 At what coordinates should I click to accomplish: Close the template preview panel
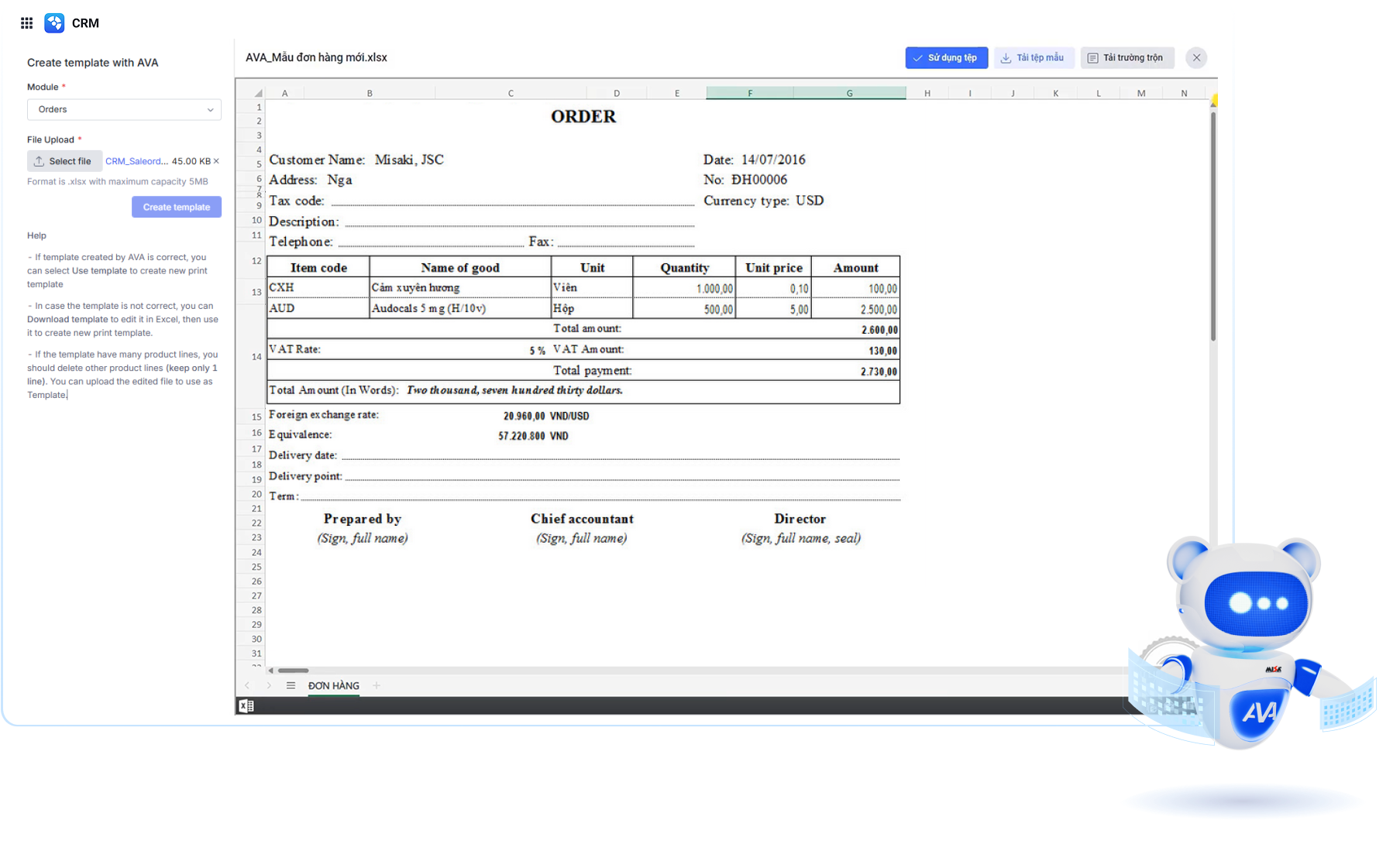click(1196, 58)
